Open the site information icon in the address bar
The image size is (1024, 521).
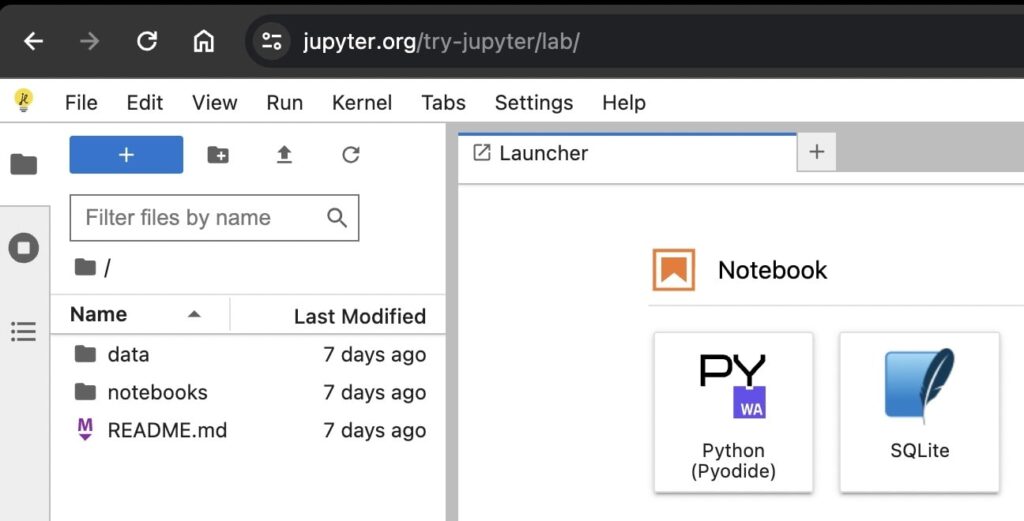(x=272, y=42)
